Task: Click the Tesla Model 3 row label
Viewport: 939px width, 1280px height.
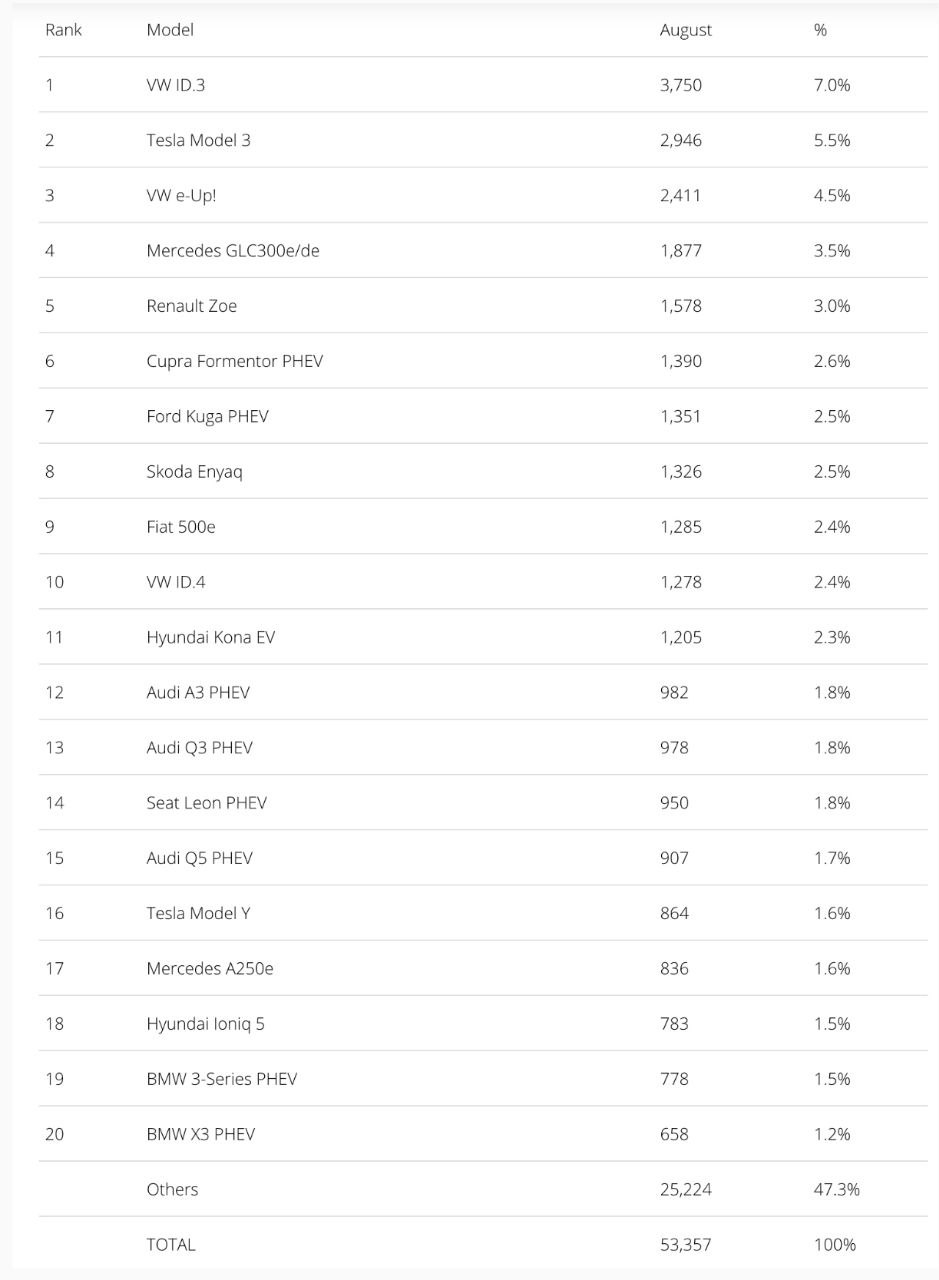Action: click(x=198, y=140)
